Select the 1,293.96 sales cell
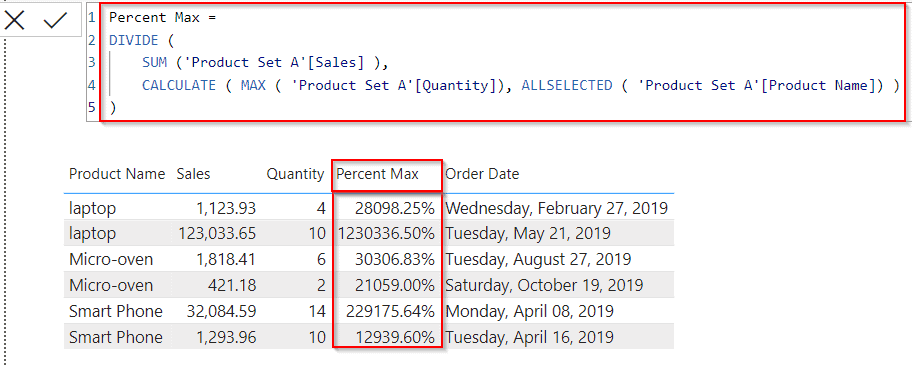Viewport: 912px width, 365px height. (x=225, y=337)
